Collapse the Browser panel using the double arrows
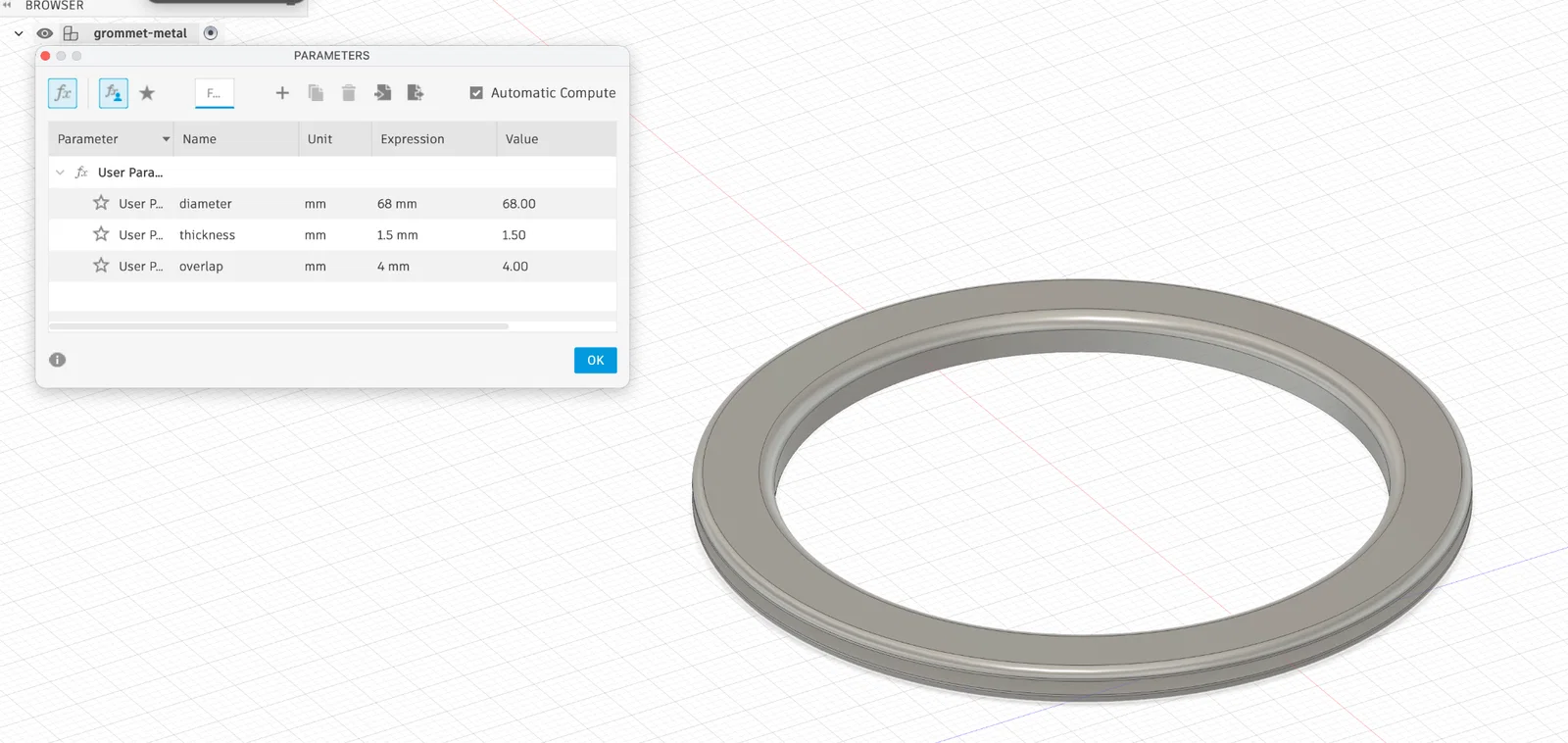Screen dimensions: 1568x743 (x=7, y=6)
